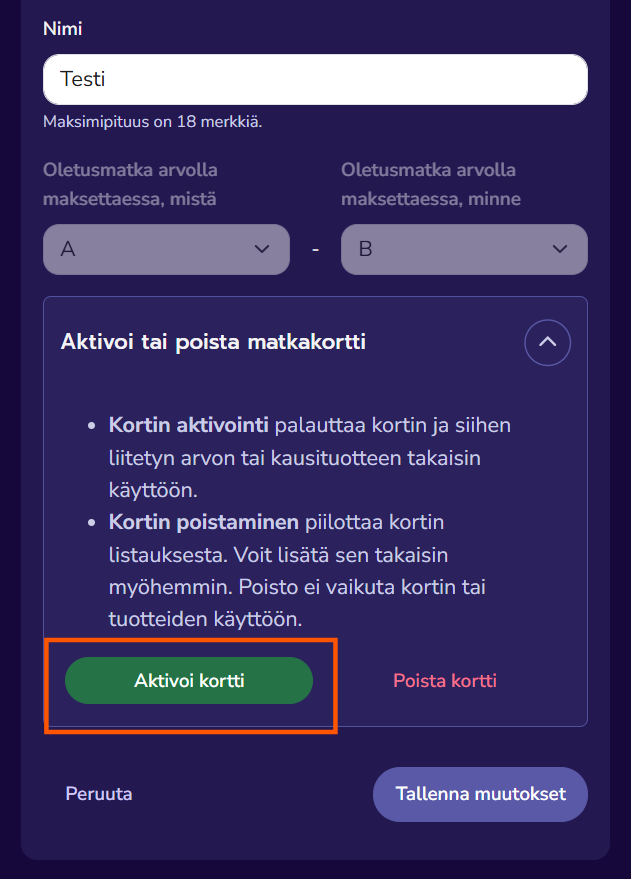Viewport: 631px width, 879px height.
Task: Collapse the section with the round chevron button
Action: tap(547, 342)
